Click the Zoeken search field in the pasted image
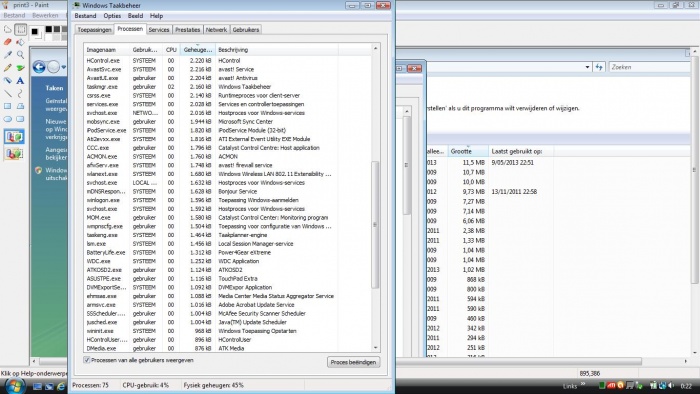The image size is (700, 394). (x=650, y=67)
